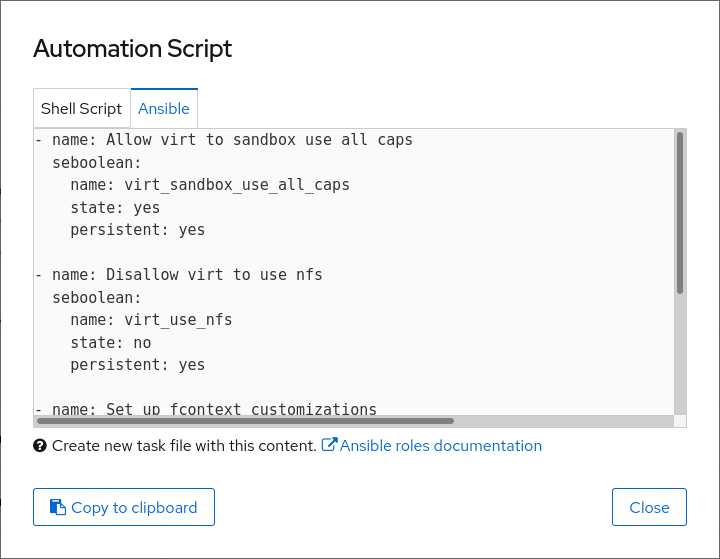
Task: Click the horizontal scrollbar thumb of script area
Action: (245, 421)
